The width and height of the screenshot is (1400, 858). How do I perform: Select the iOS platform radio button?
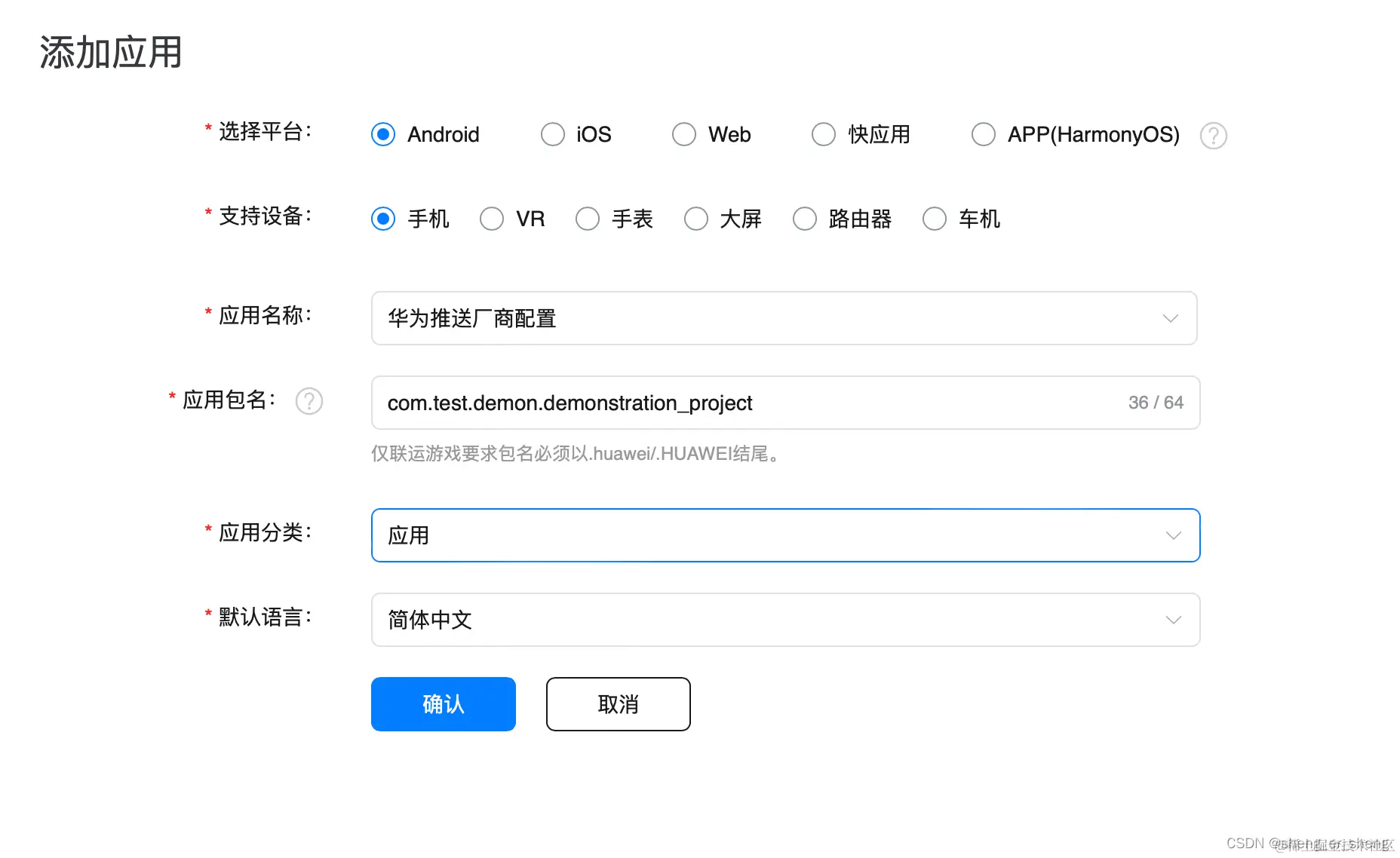[x=552, y=134]
